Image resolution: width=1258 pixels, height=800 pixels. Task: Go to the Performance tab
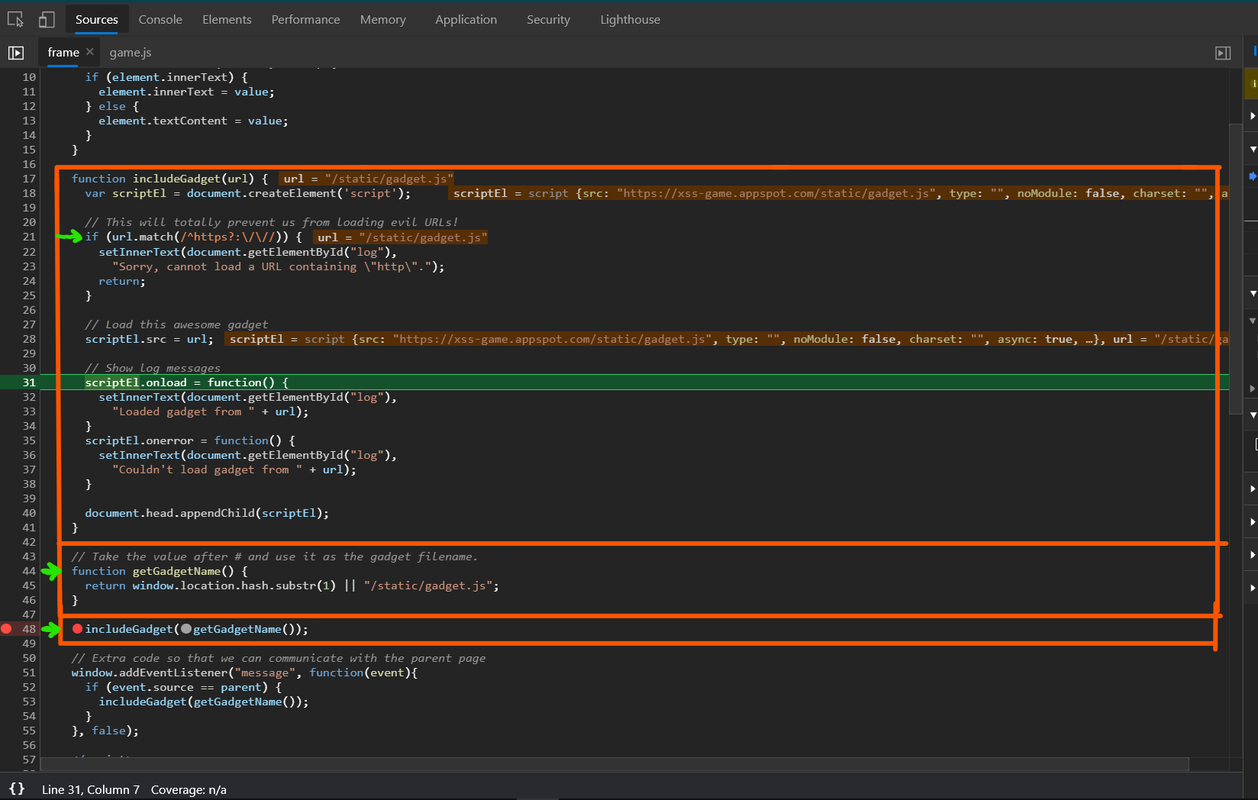click(x=306, y=19)
